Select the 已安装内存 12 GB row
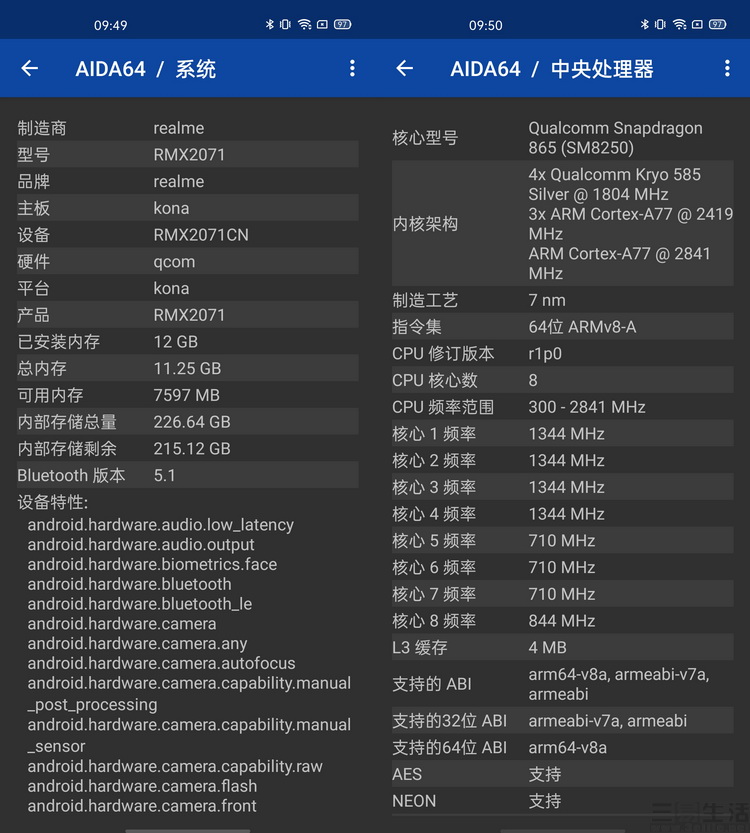This screenshot has width=750, height=833. tap(188, 342)
